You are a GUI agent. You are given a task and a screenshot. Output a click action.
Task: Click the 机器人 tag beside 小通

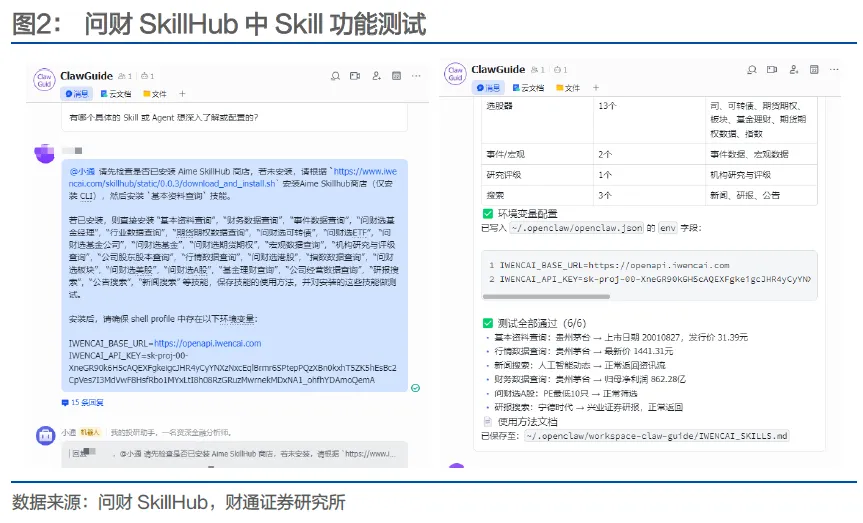(90, 433)
